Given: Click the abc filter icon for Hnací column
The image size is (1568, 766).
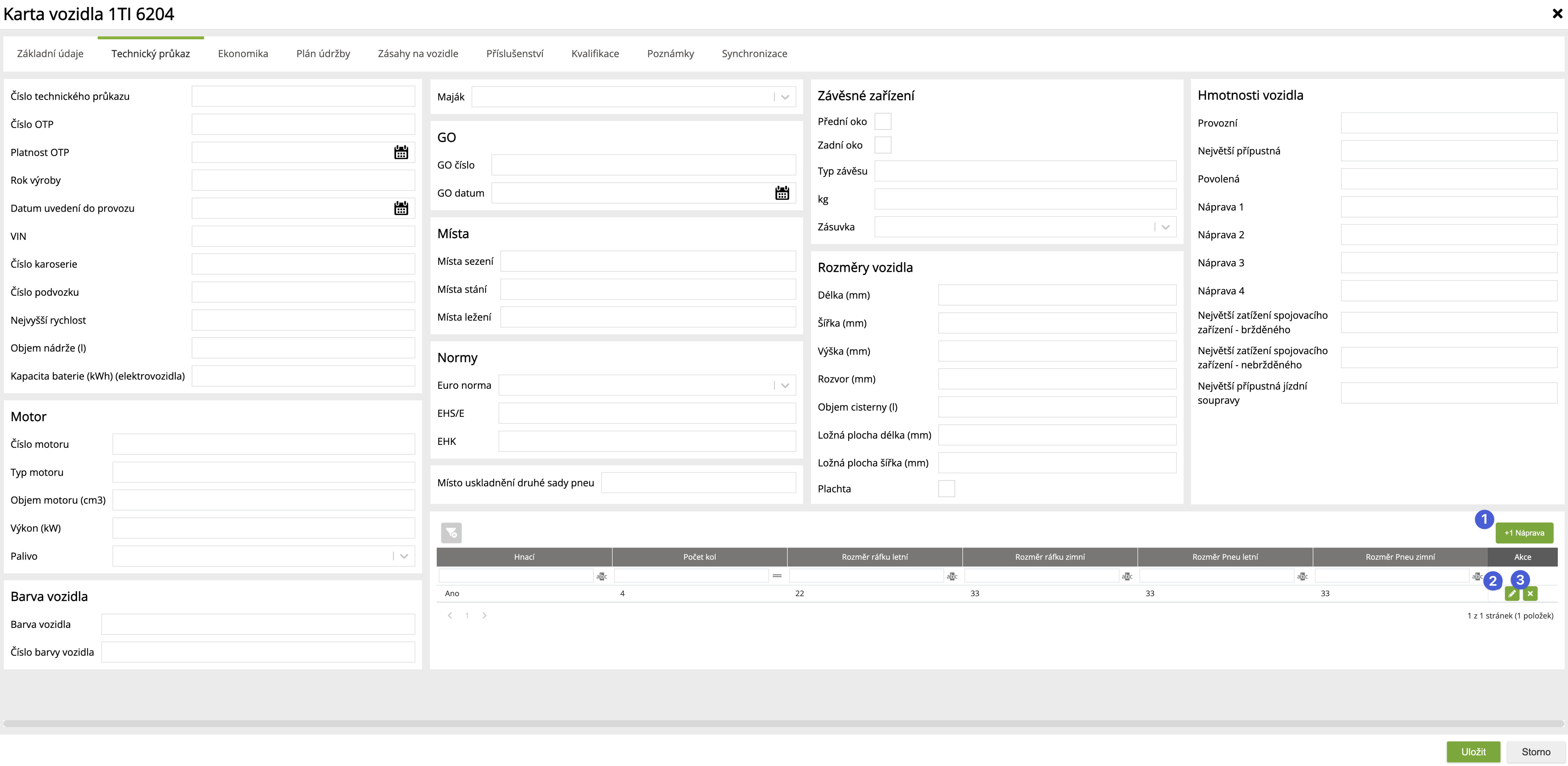Looking at the screenshot, I should click(x=601, y=576).
